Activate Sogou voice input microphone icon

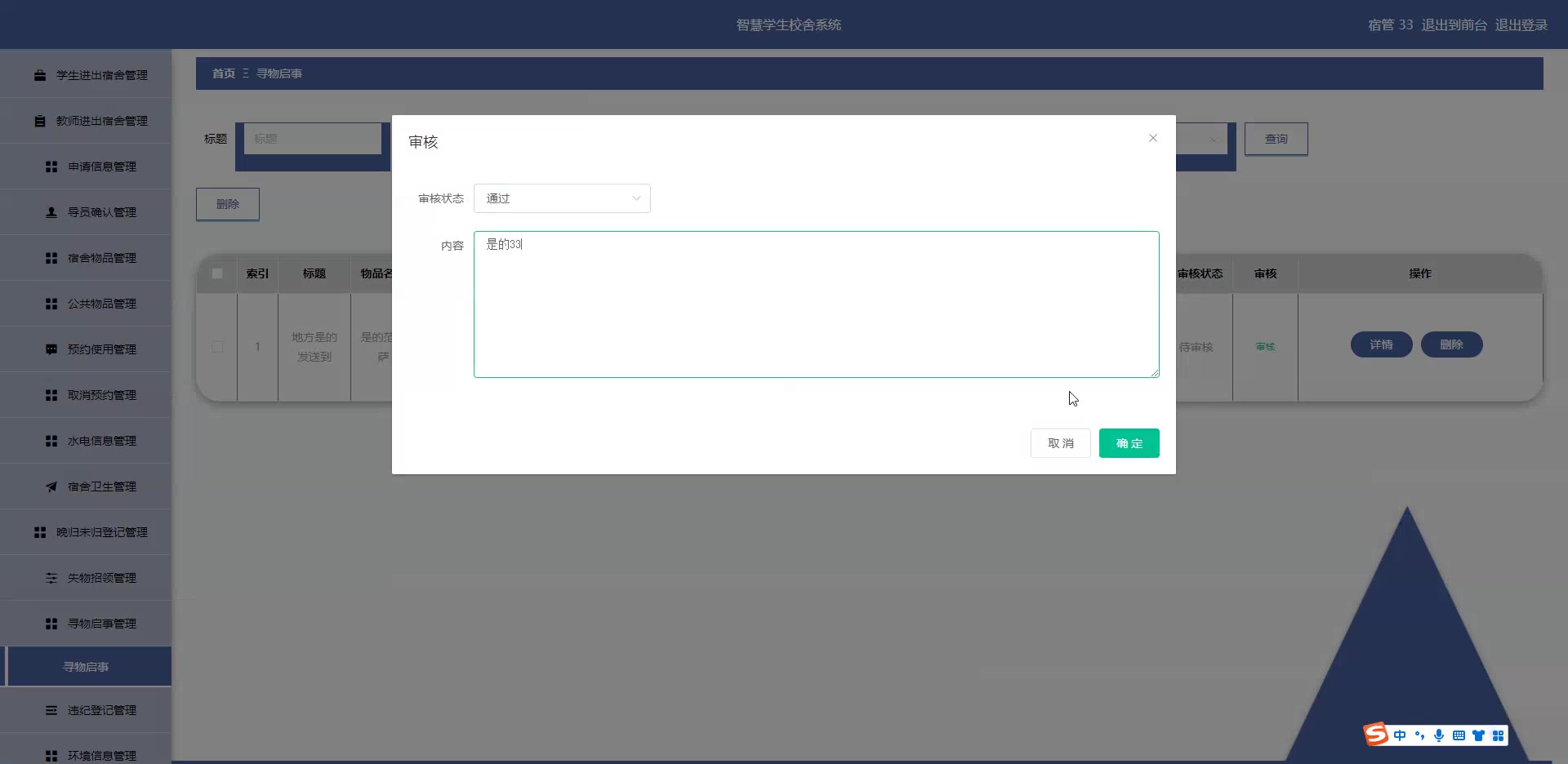click(x=1439, y=735)
